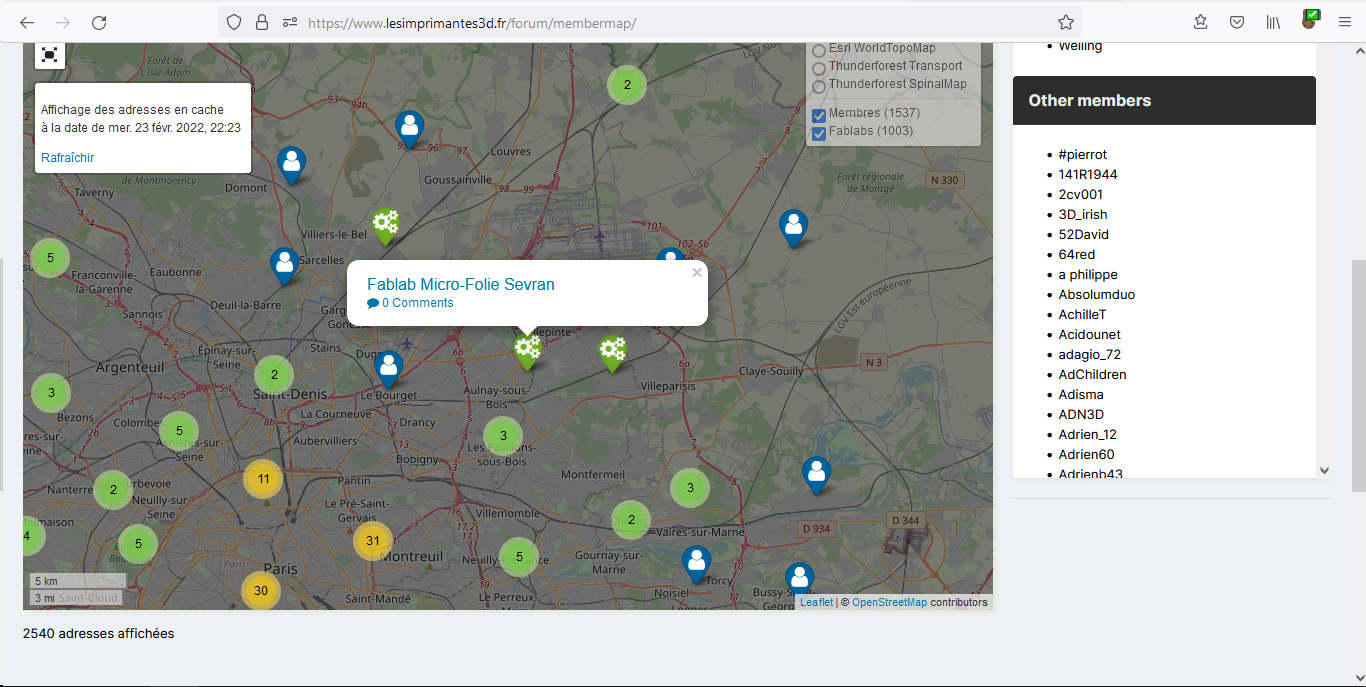This screenshot has height=687, width=1366.
Task: Click the member pin near Le Bourget
Action: click(x=389, y=369)
